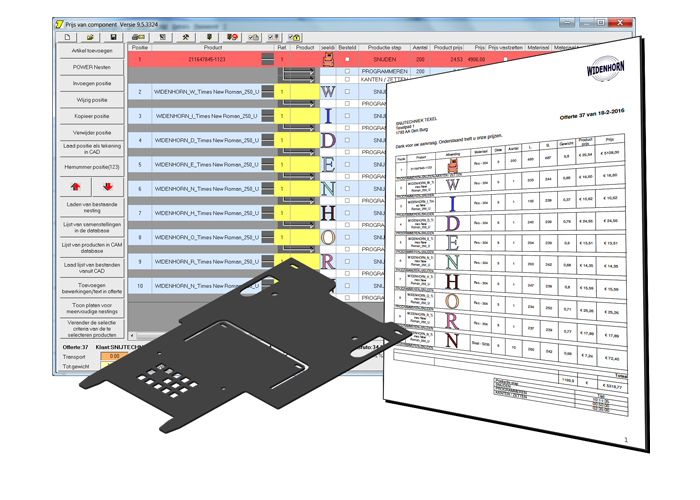This screenshot has width=700, height=500.
Task: Click the Product prijs column header
Action: point(448,47)
